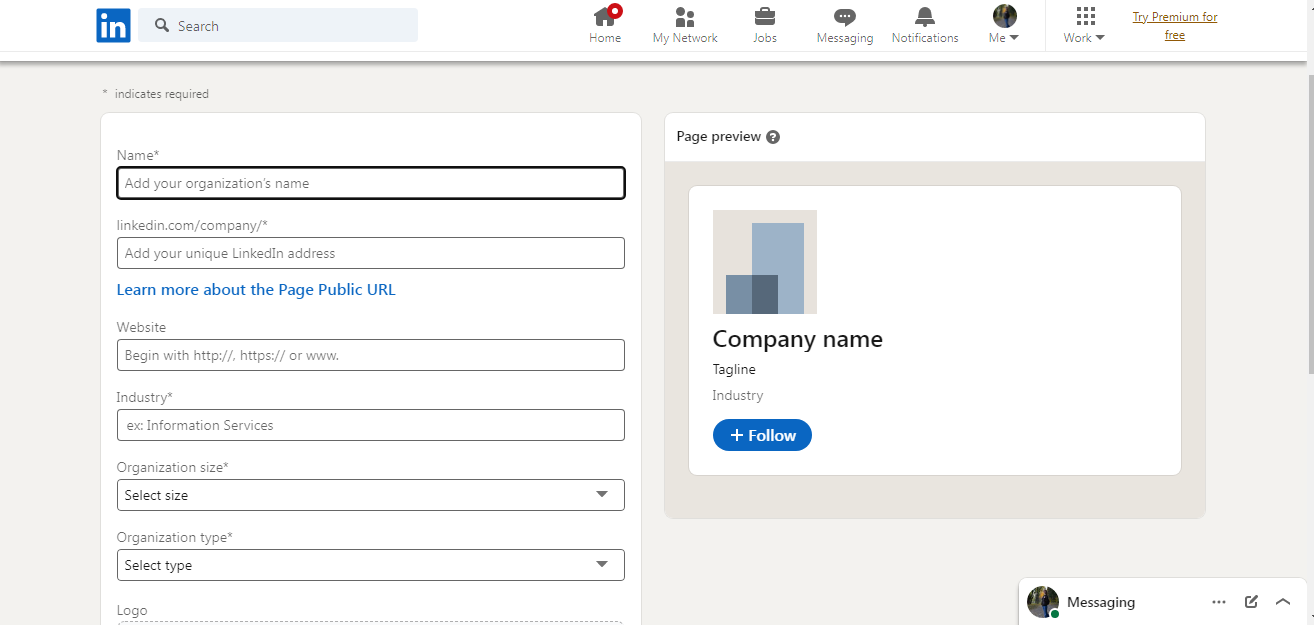
Task: Open the Work apps grid menu
Action: pos(1085,25)
